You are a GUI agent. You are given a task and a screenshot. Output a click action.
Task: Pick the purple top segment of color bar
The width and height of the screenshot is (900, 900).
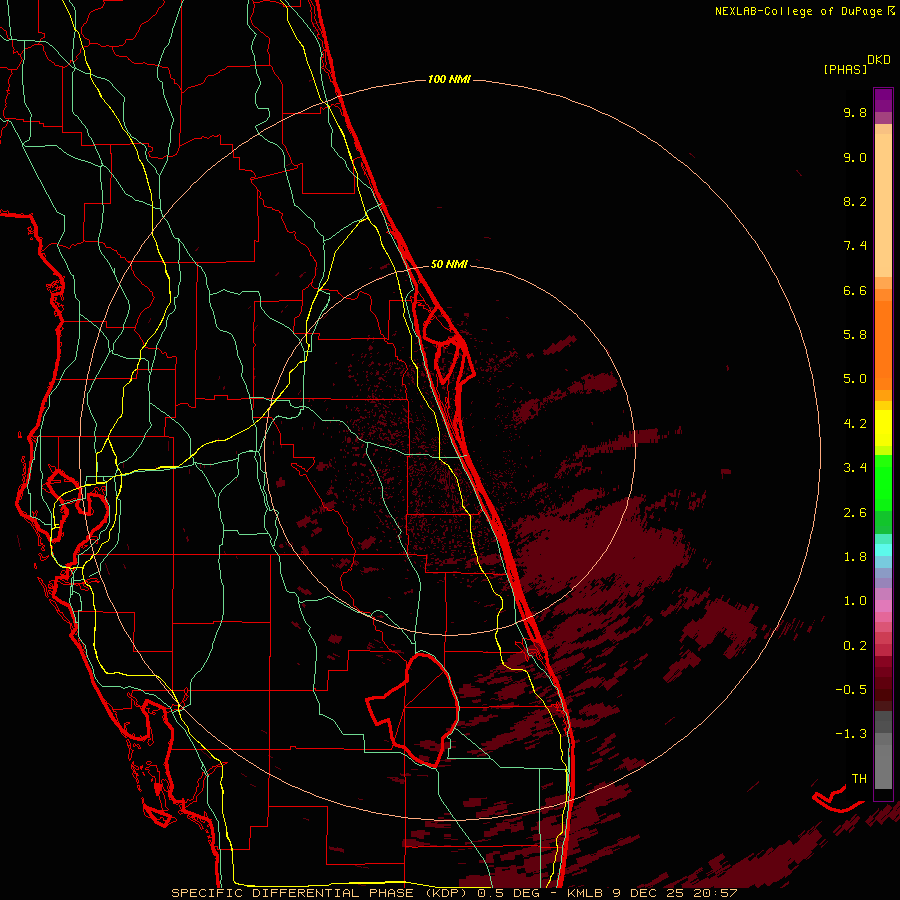(x=883, y=100)
